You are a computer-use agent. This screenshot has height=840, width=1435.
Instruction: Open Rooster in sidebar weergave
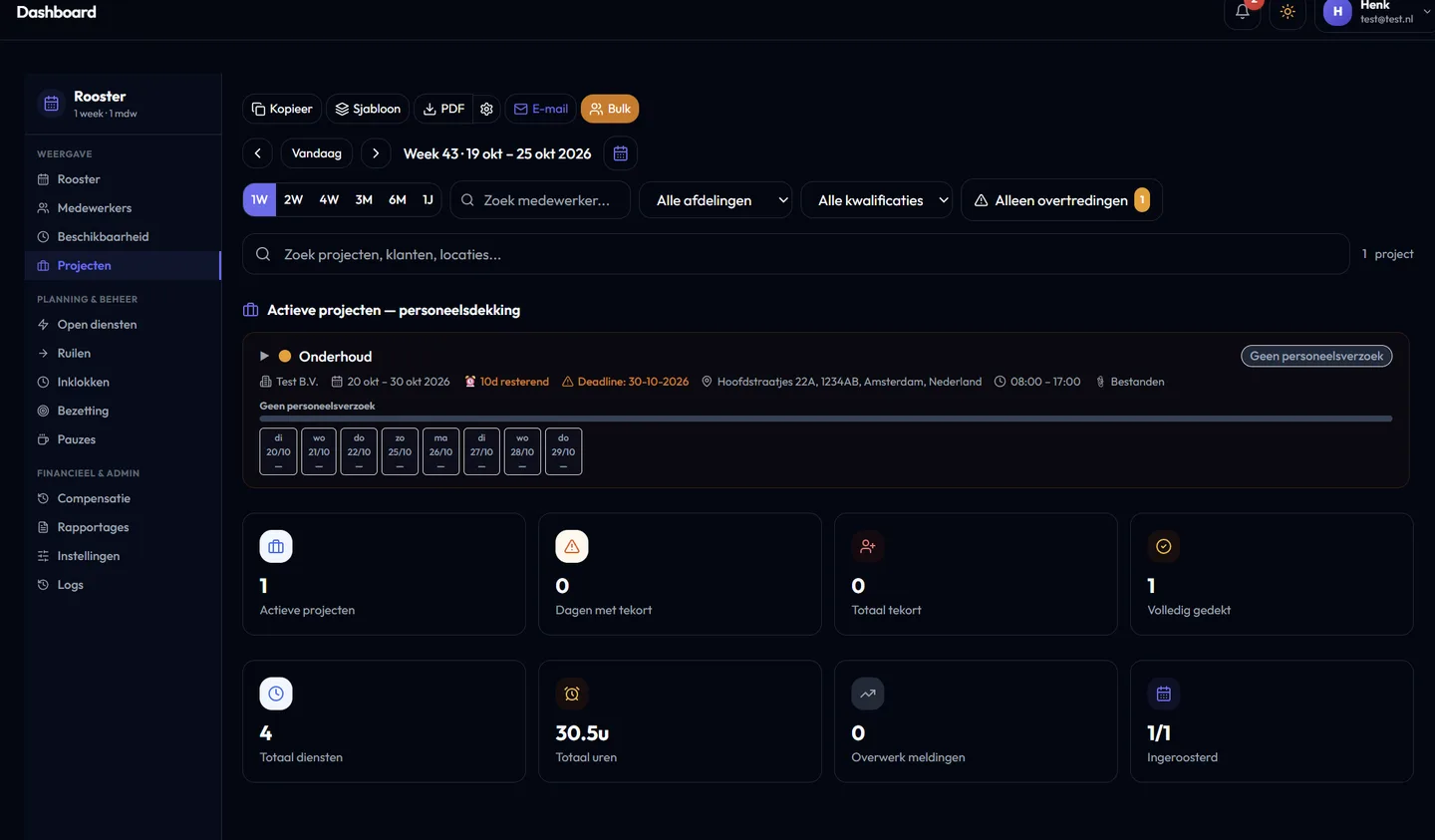pos(123,179)
